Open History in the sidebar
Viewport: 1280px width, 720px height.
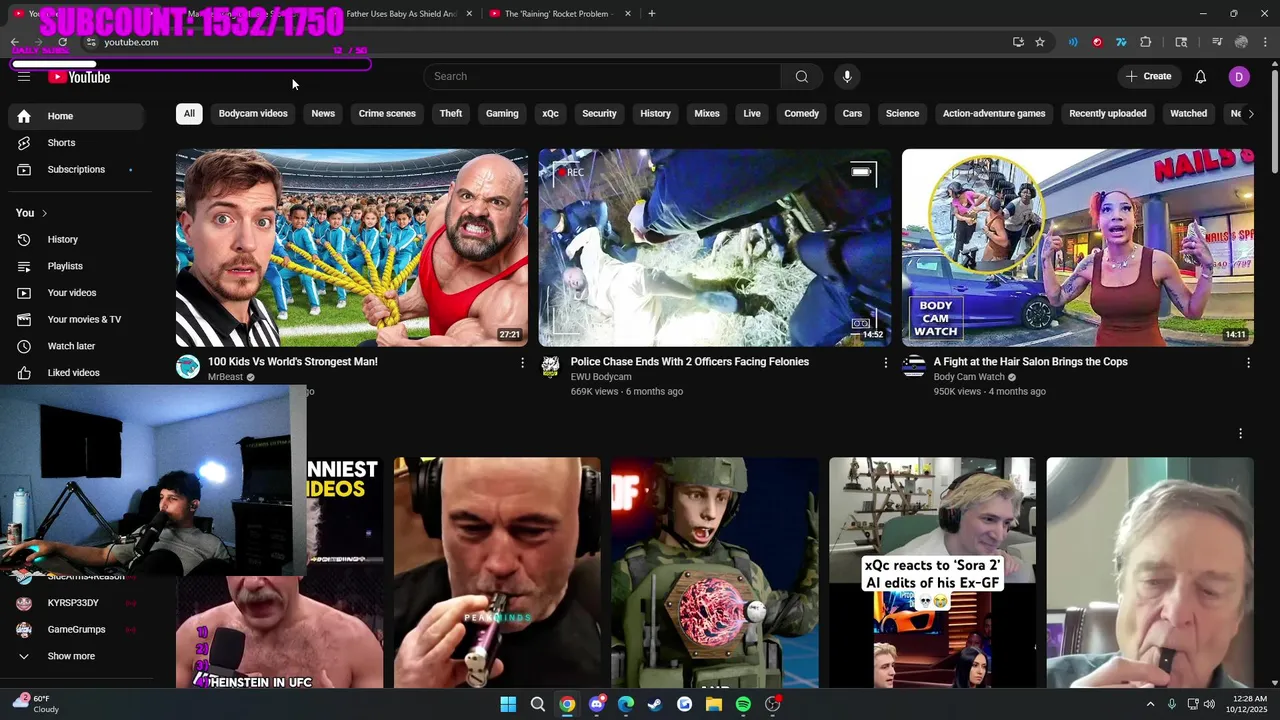(76, 240)
